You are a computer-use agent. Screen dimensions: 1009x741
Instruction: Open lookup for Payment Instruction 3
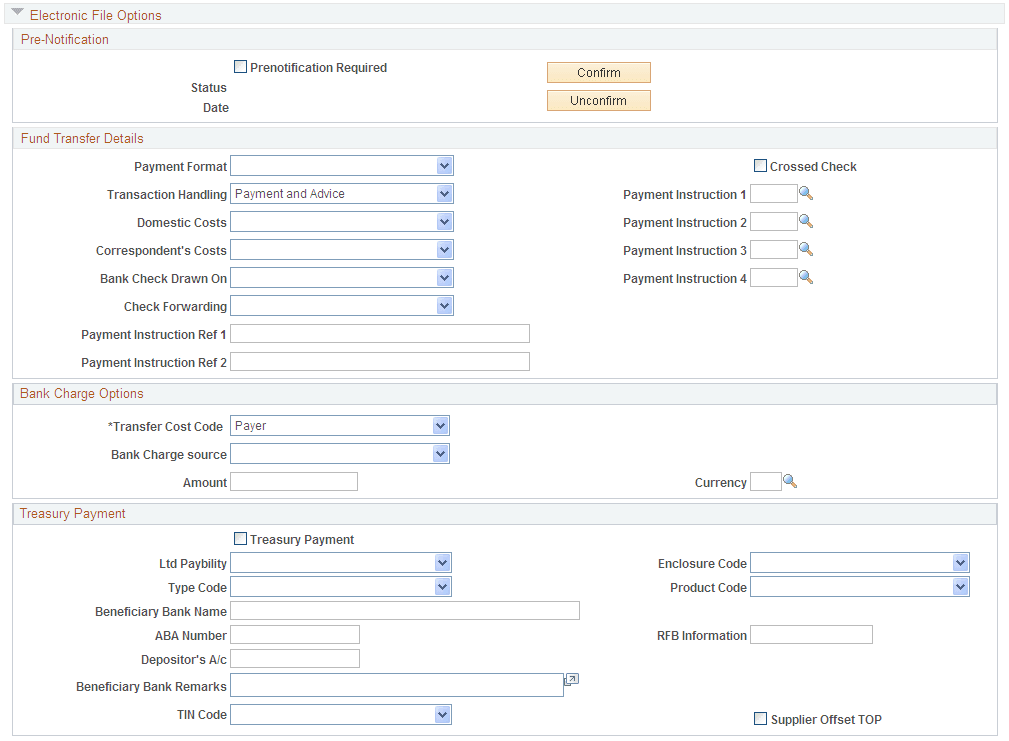806,249
